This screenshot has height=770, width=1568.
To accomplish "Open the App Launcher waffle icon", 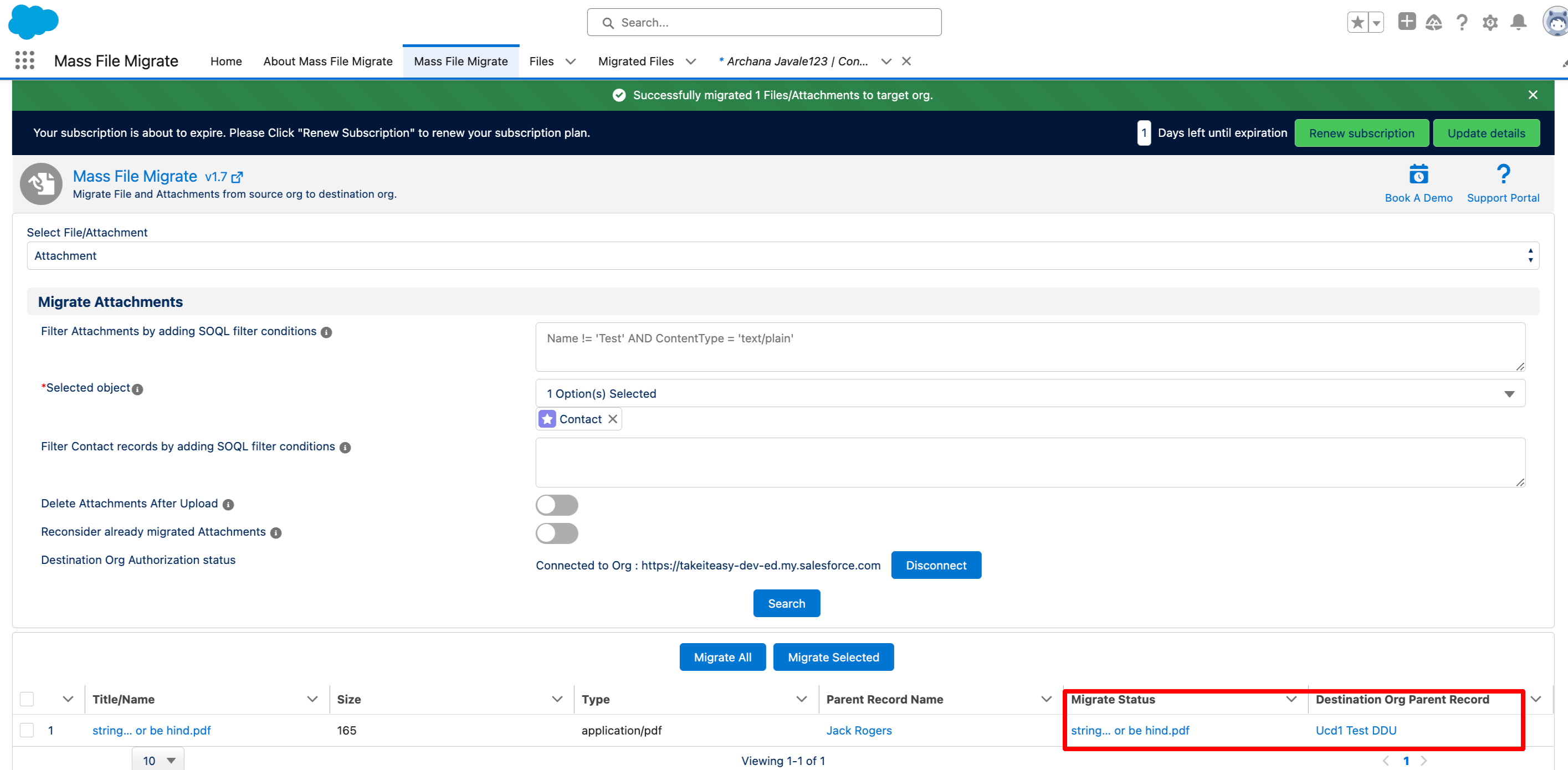I will (x=24, y=60).
